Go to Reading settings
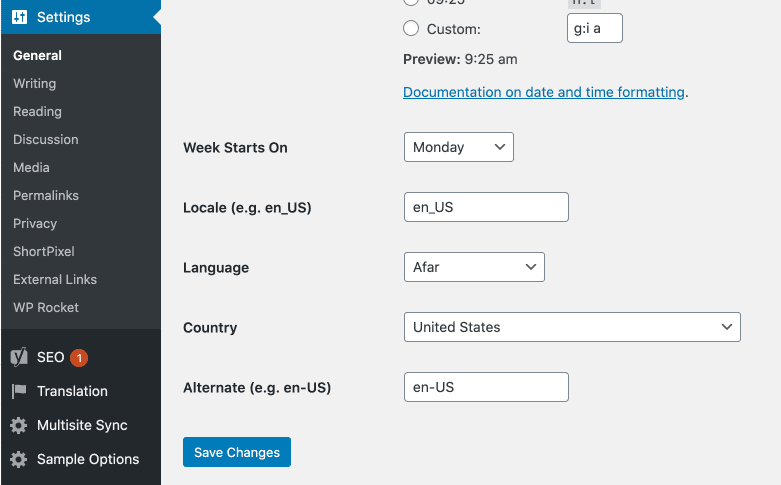The width and height of the screenshot is (781, 485). point(37,112)
